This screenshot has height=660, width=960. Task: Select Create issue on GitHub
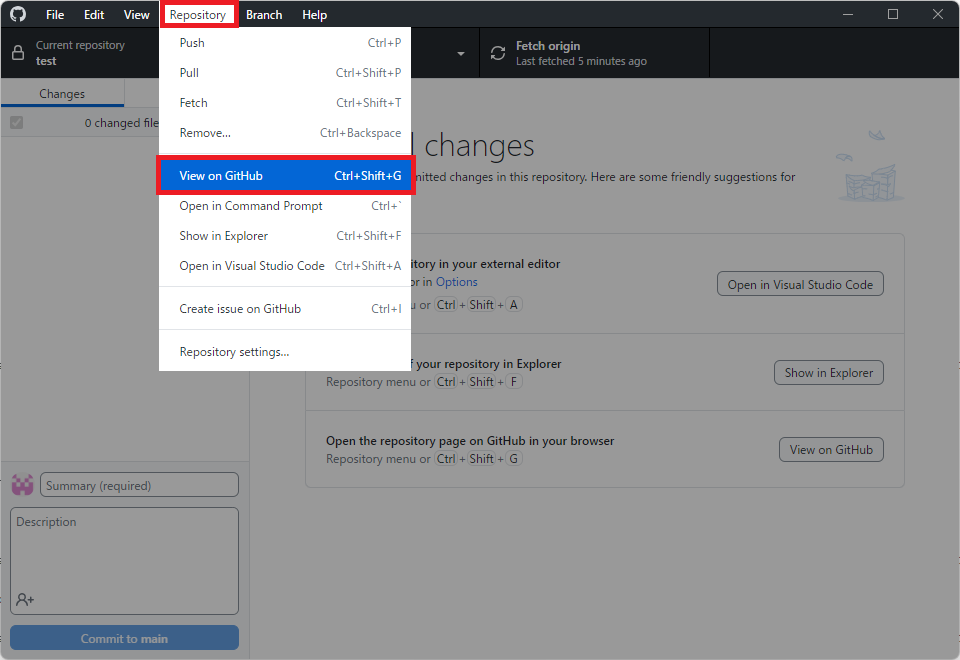pos(285,309)
